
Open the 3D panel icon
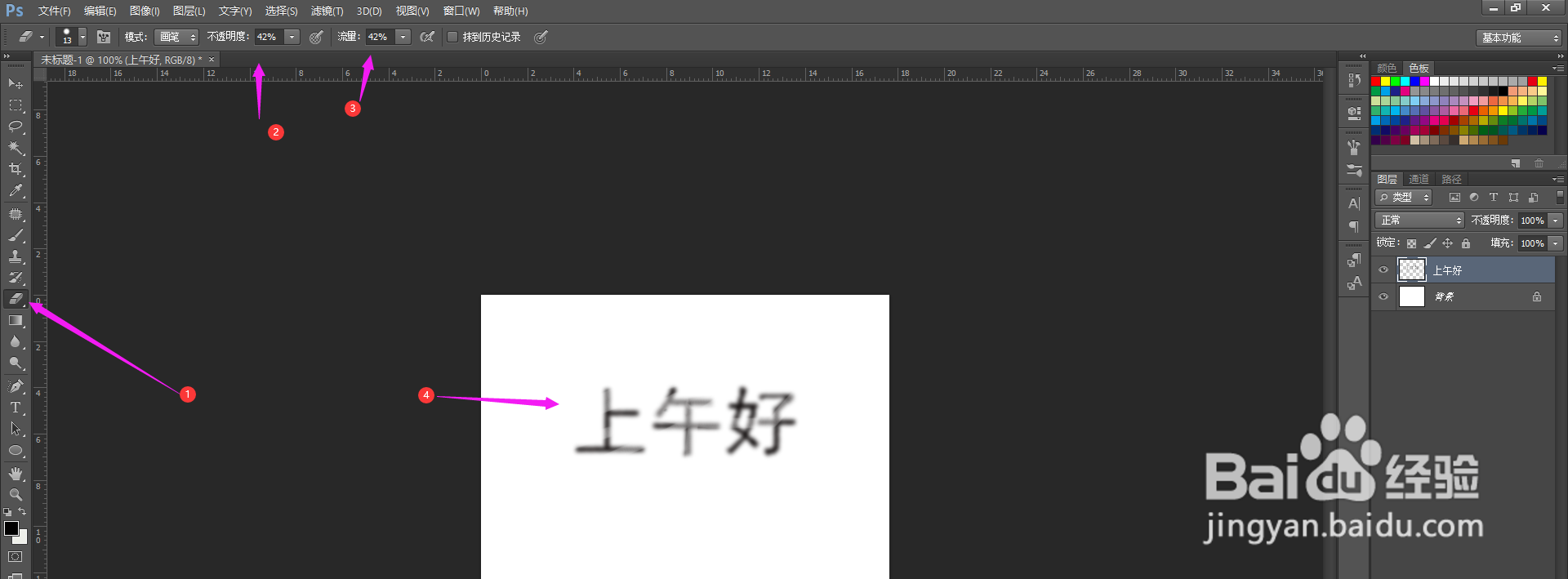click(1354, 113)
